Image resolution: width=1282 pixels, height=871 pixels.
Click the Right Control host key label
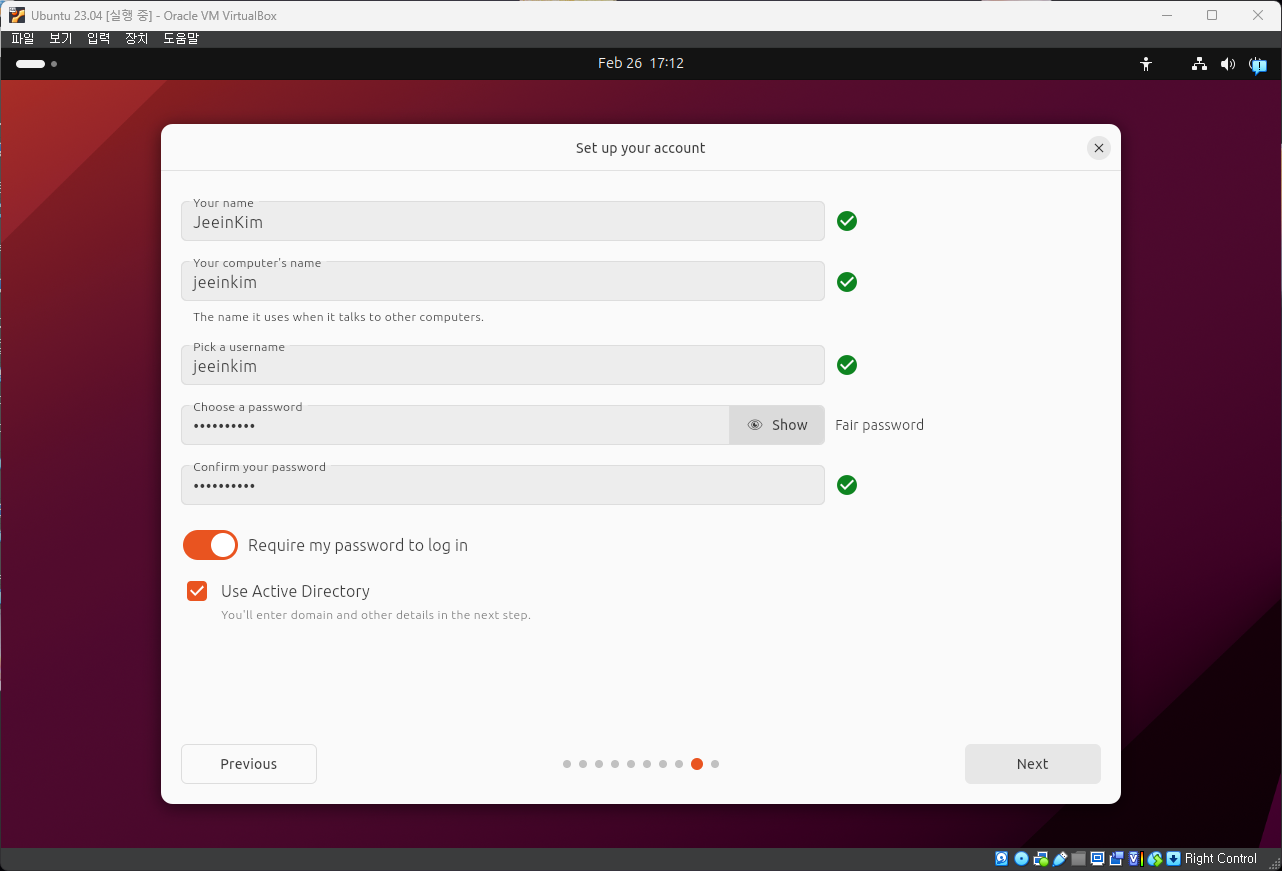(x=1221, y=859)
